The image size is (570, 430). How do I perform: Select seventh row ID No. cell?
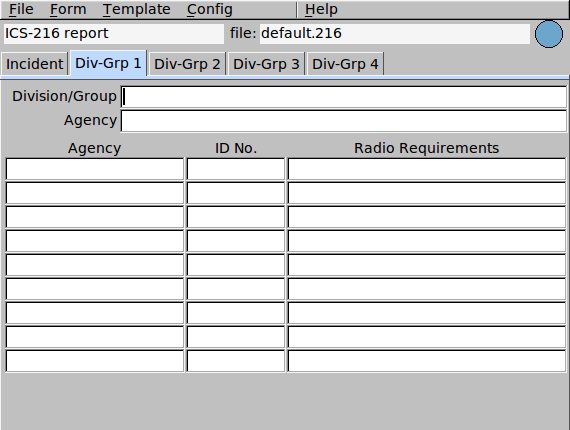click(236, 313)
